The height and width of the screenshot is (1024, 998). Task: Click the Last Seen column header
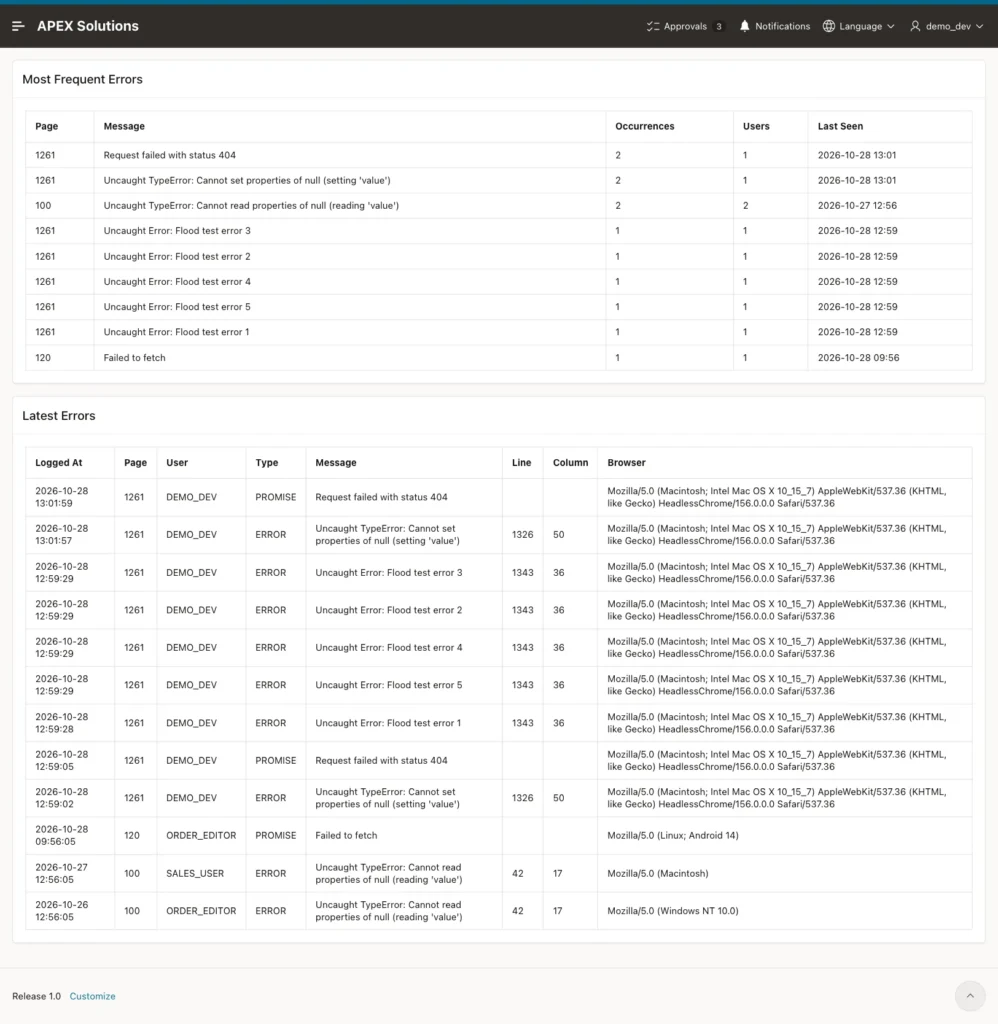[840, 126]
